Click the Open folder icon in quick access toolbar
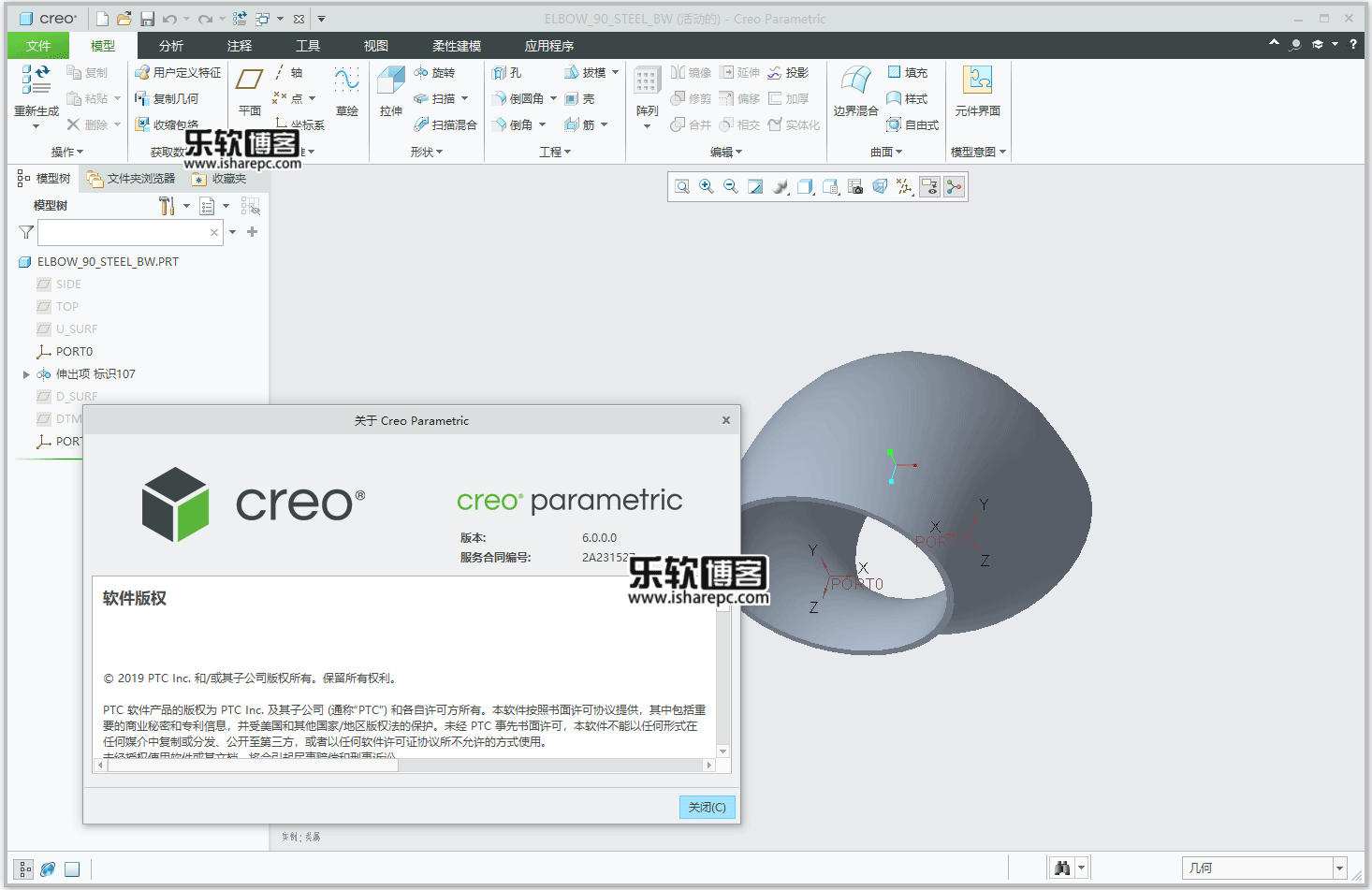 [124, 19]
